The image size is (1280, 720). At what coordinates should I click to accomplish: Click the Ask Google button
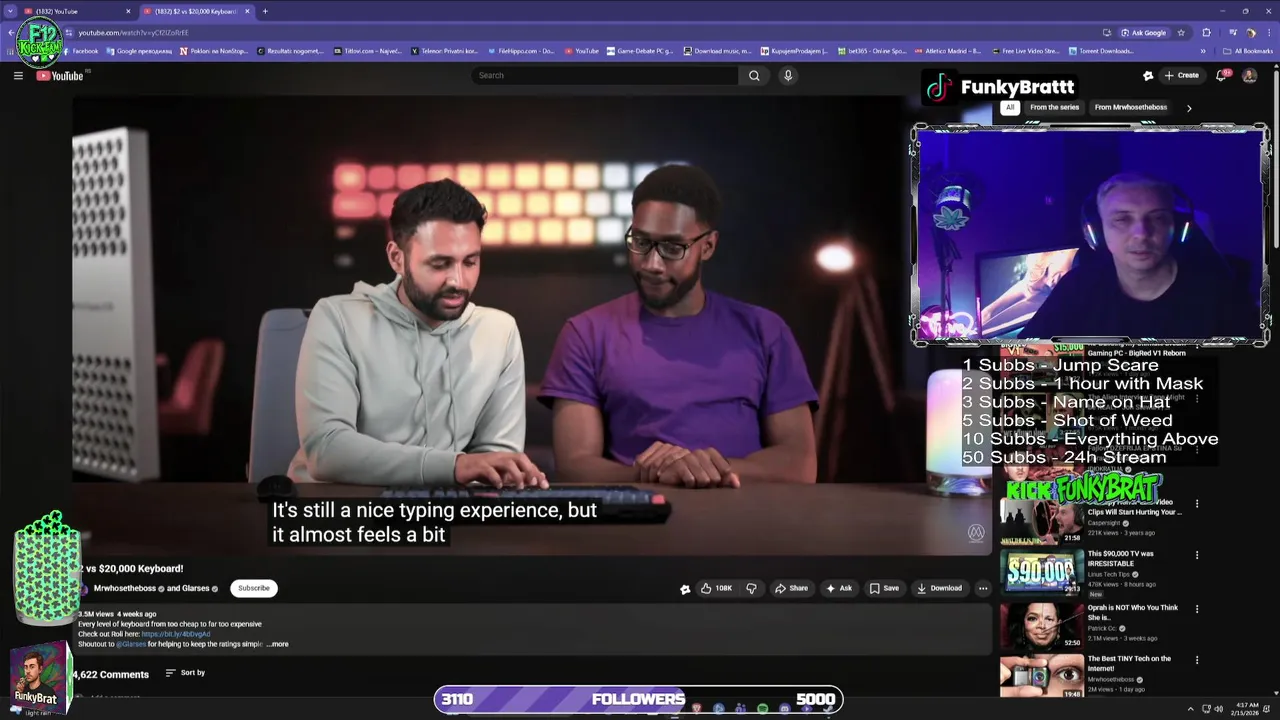click(1143, 33)
